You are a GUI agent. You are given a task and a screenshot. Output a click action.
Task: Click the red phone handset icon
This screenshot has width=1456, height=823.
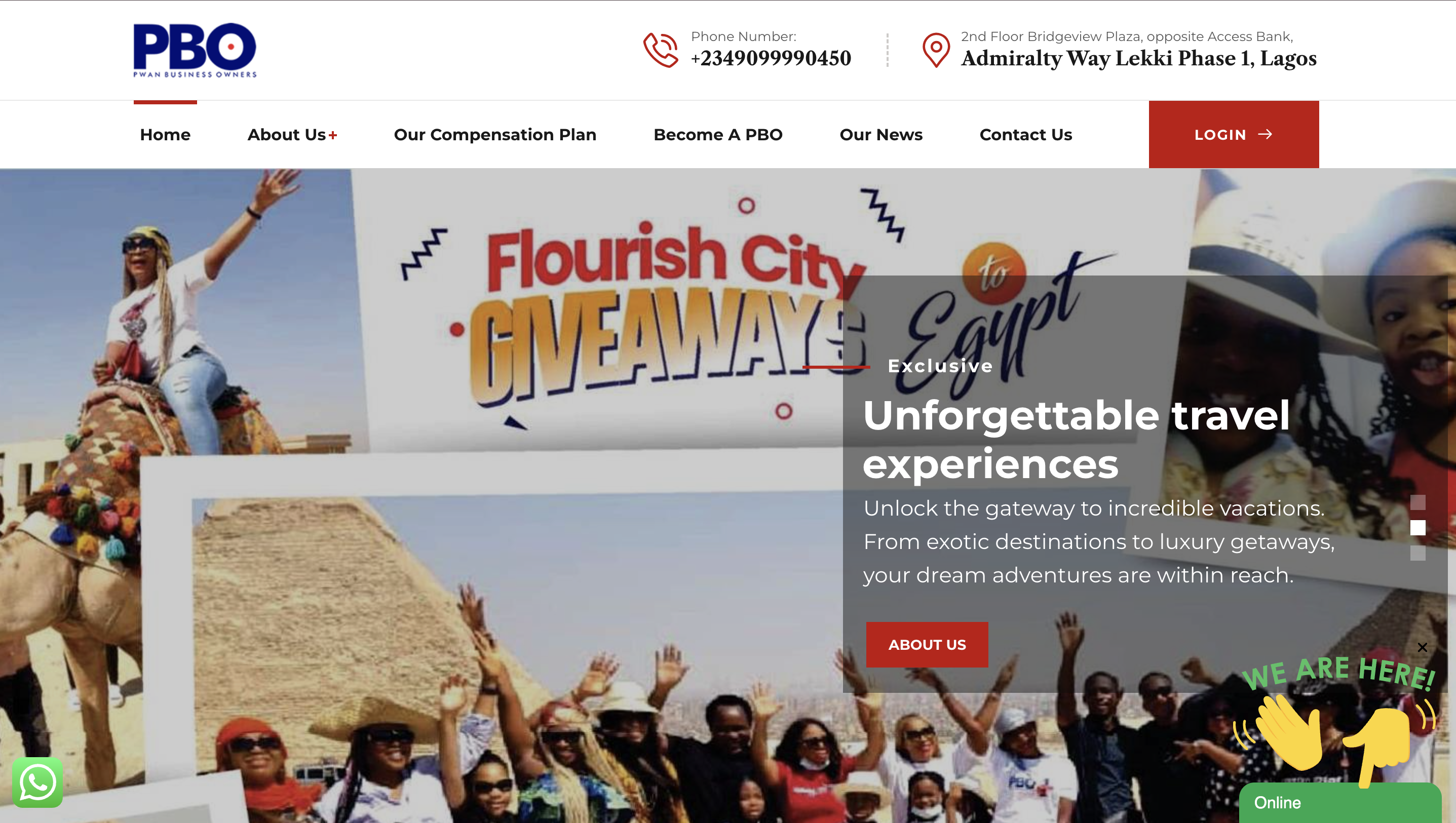click(661, 50)
